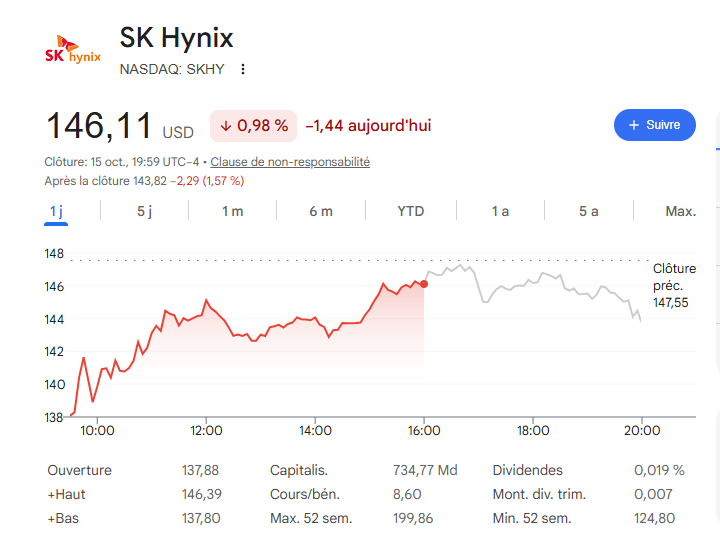The width and height of the screenshot is (720, 544).
Task: Click the Après la clôture 143,82 text
Action: [105, 181]
